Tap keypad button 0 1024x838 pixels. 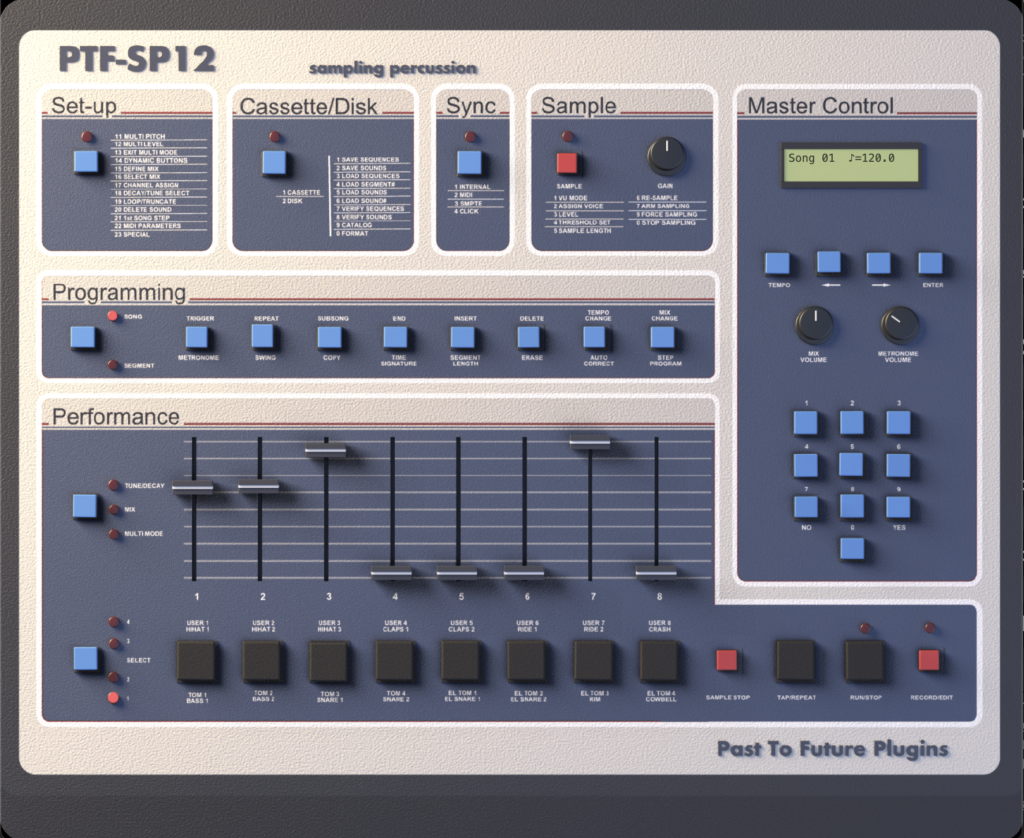852,549
